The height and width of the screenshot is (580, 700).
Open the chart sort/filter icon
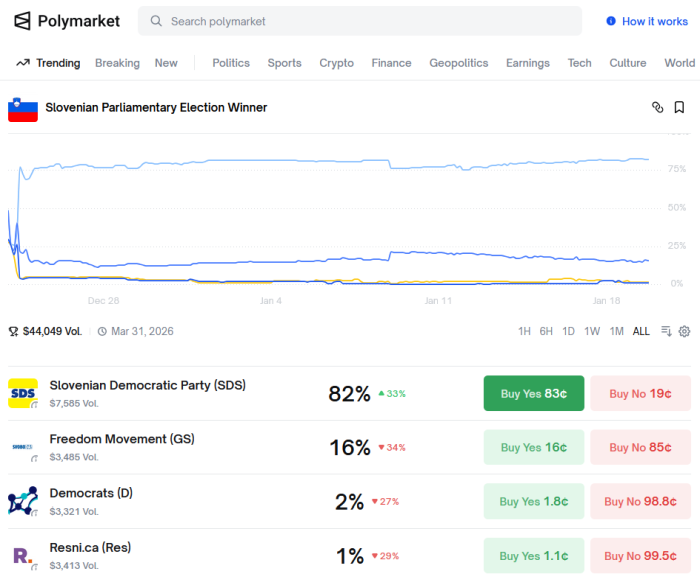pyautogui.click(x=666, y=331)
